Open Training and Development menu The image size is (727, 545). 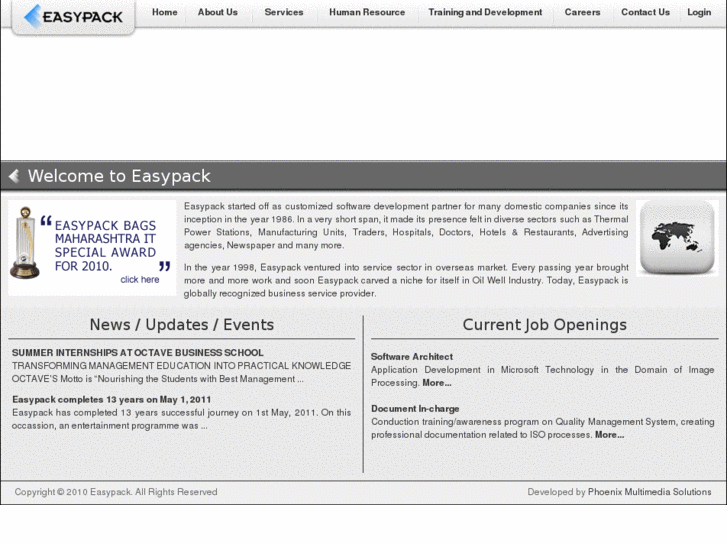pos(485,13)
